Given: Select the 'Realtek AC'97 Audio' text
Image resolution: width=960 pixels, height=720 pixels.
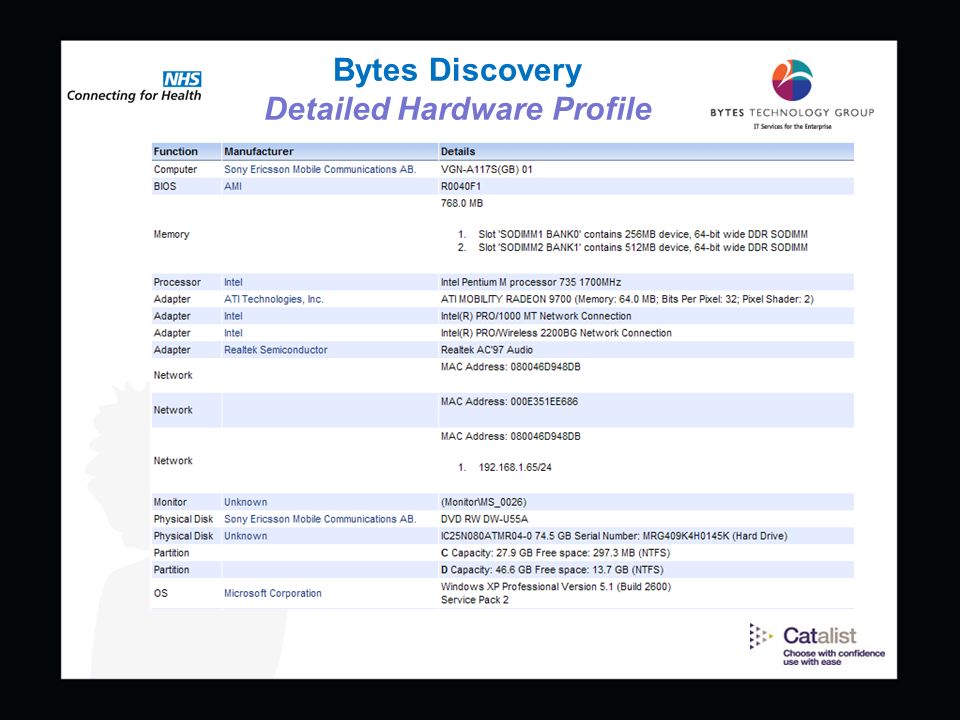Looking at the screenshot, I should click(487, 350).
